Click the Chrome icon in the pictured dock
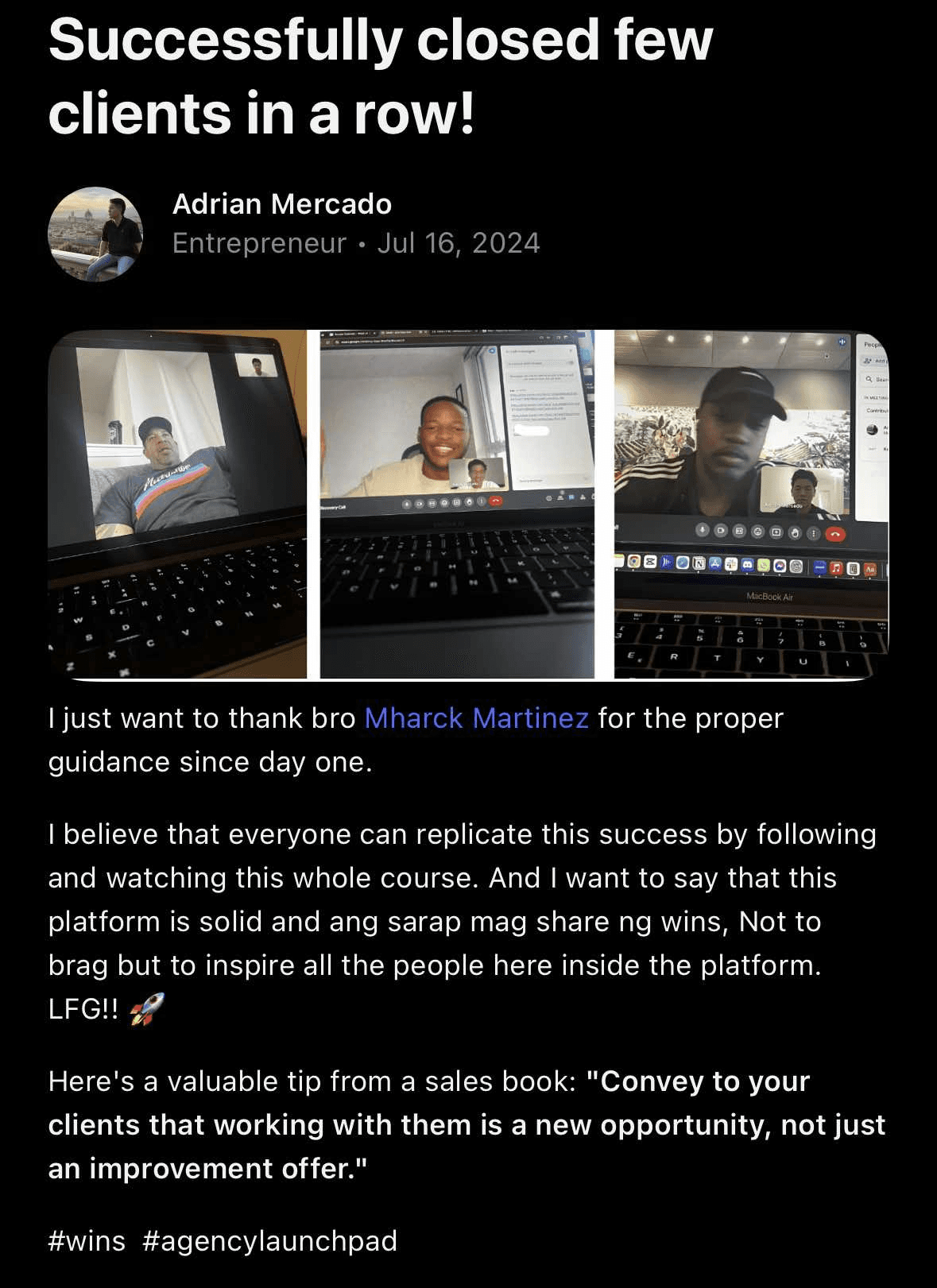 [x=633, y=562]
